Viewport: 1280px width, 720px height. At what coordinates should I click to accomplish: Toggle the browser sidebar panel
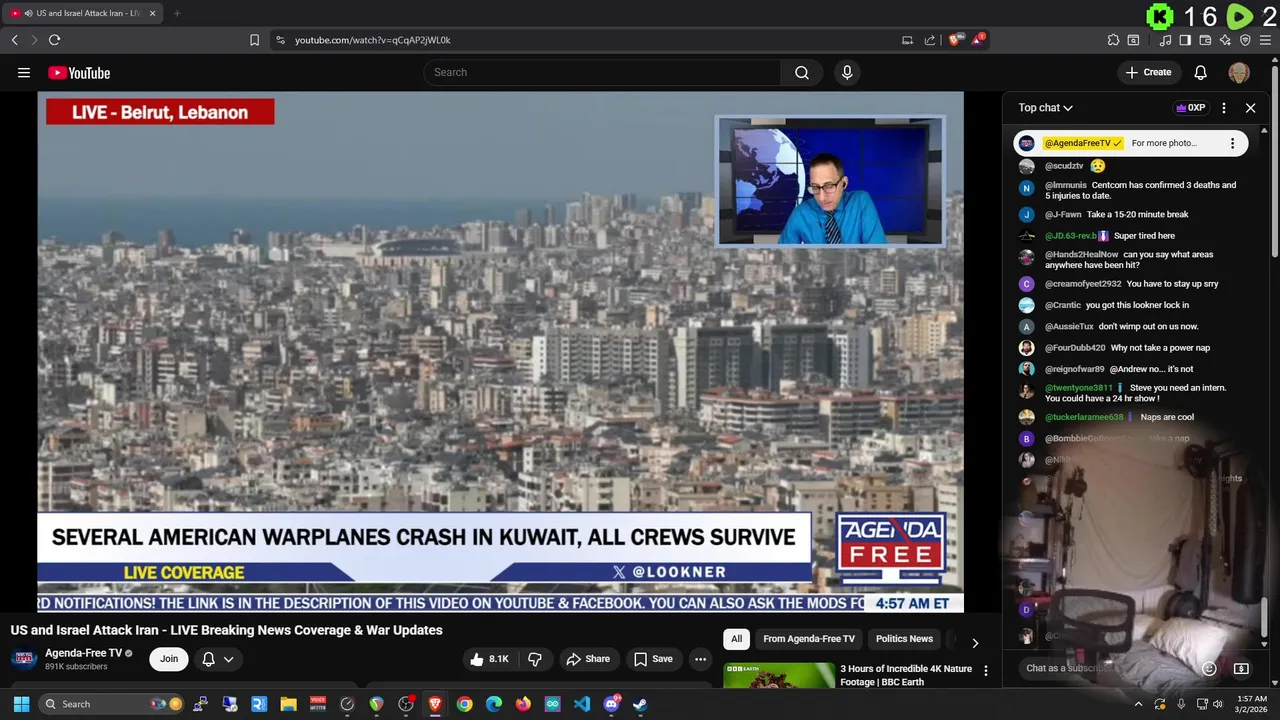pos(1185,40)
